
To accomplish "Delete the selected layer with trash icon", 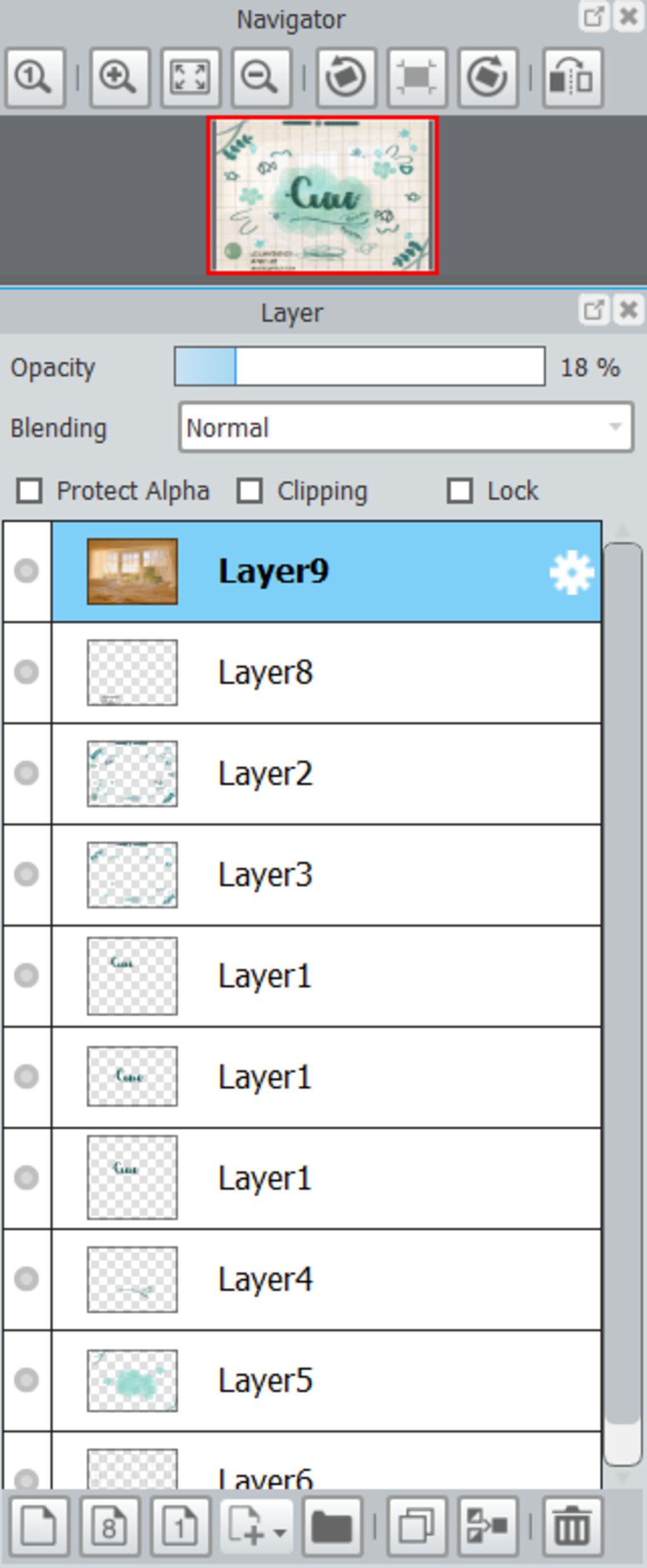I will click(572, 1527).
